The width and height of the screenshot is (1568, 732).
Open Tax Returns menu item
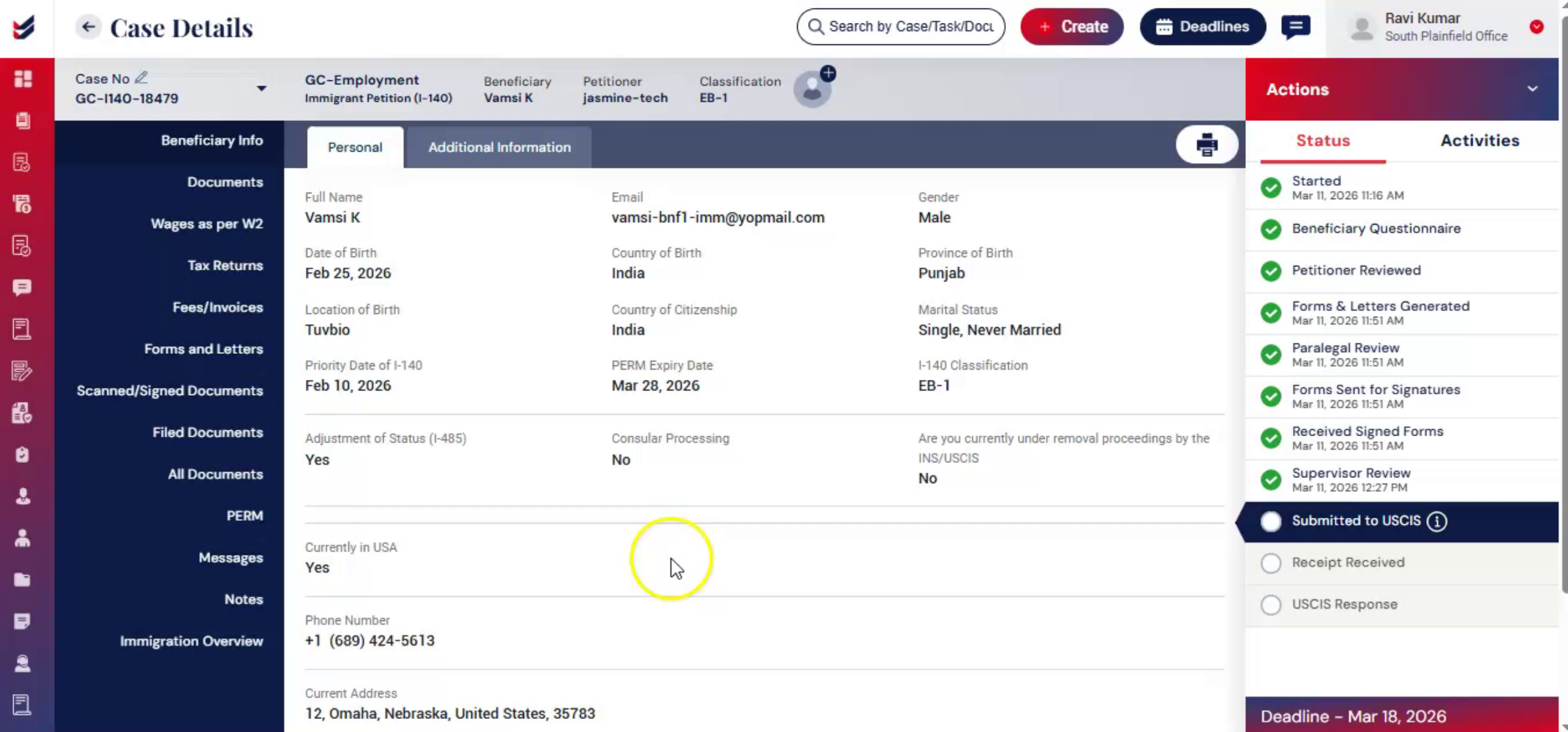pyautogui.click(x=225, y=266)
